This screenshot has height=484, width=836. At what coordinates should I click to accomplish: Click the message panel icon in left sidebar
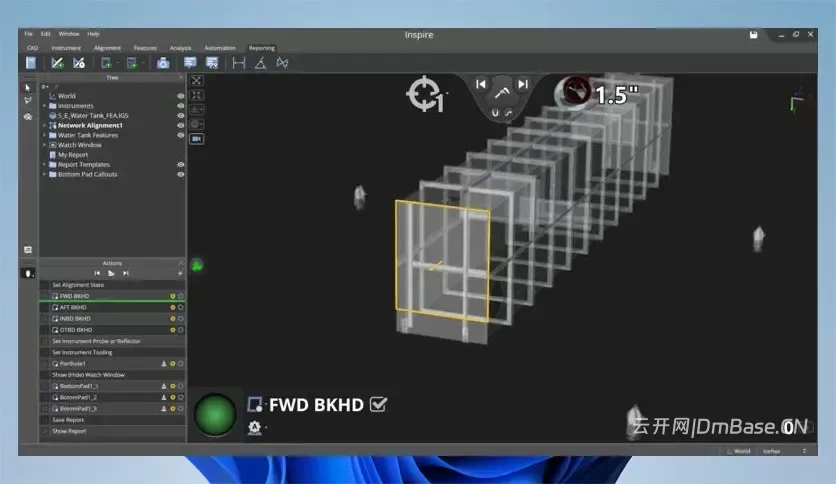tap(28, 249)
